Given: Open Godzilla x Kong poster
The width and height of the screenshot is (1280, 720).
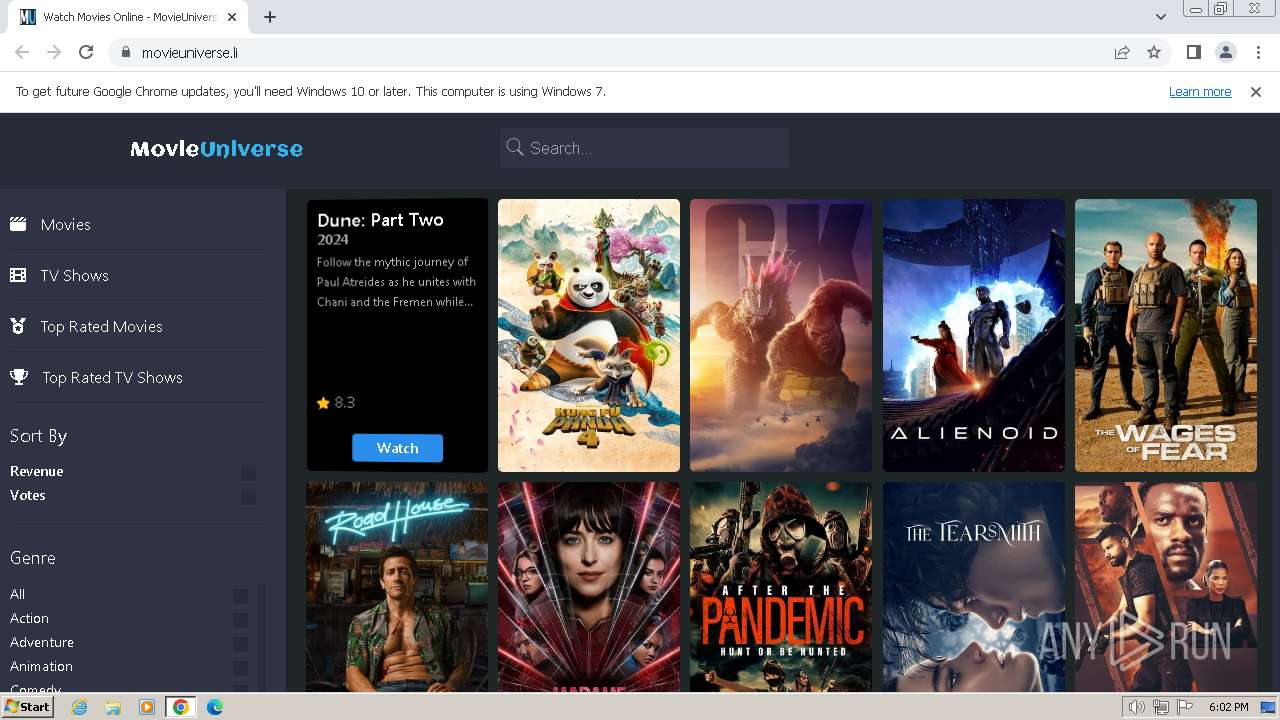Looking at the screenshot, I should [781, 335].
